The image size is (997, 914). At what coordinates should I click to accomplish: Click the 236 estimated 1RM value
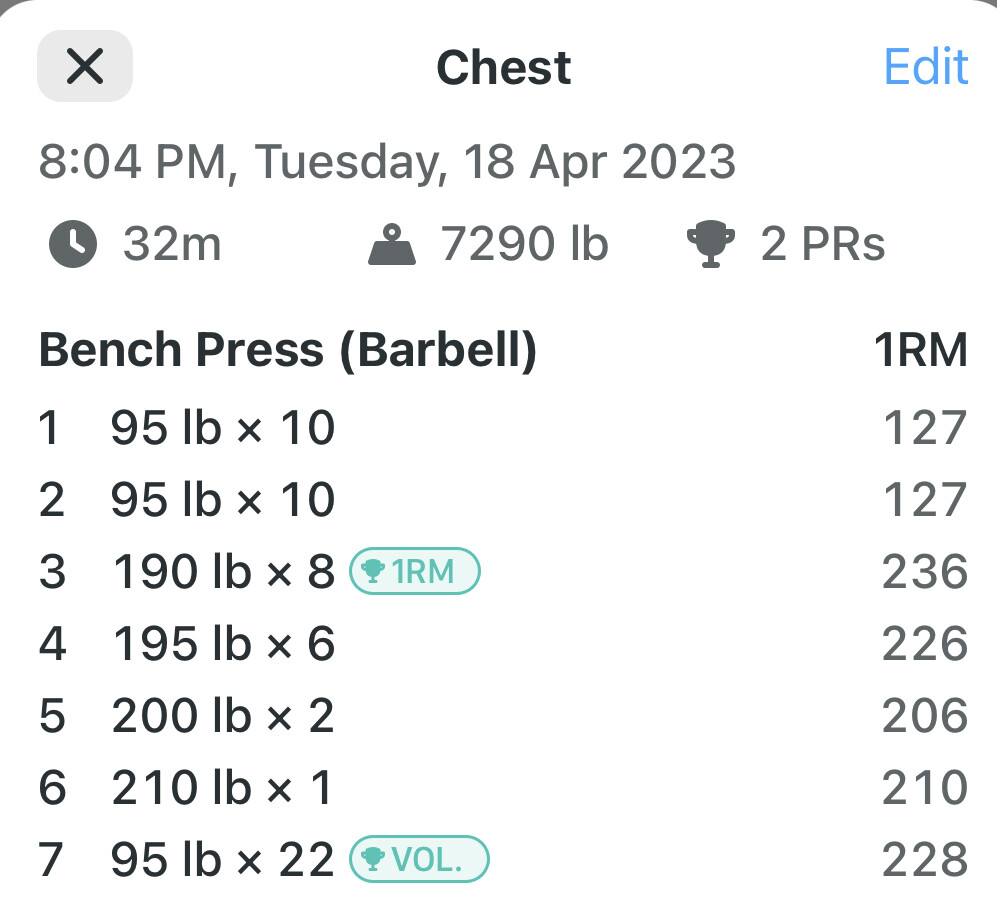click(925, 571)
